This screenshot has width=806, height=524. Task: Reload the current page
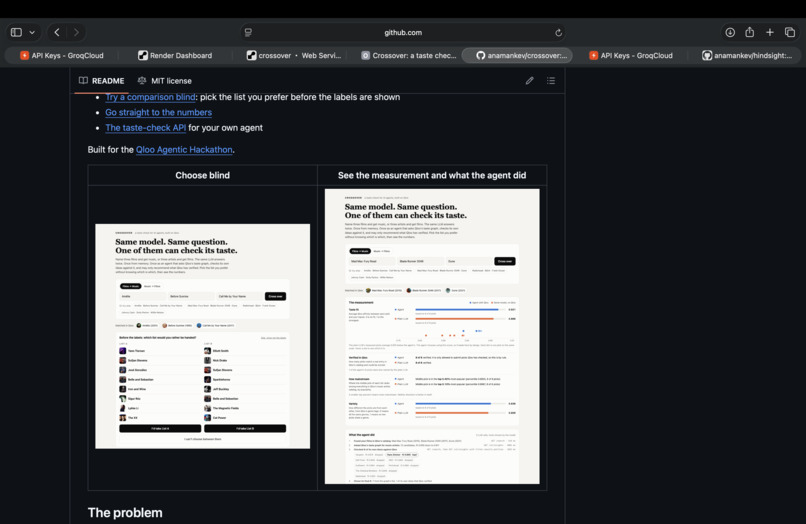tap(558, 32)
